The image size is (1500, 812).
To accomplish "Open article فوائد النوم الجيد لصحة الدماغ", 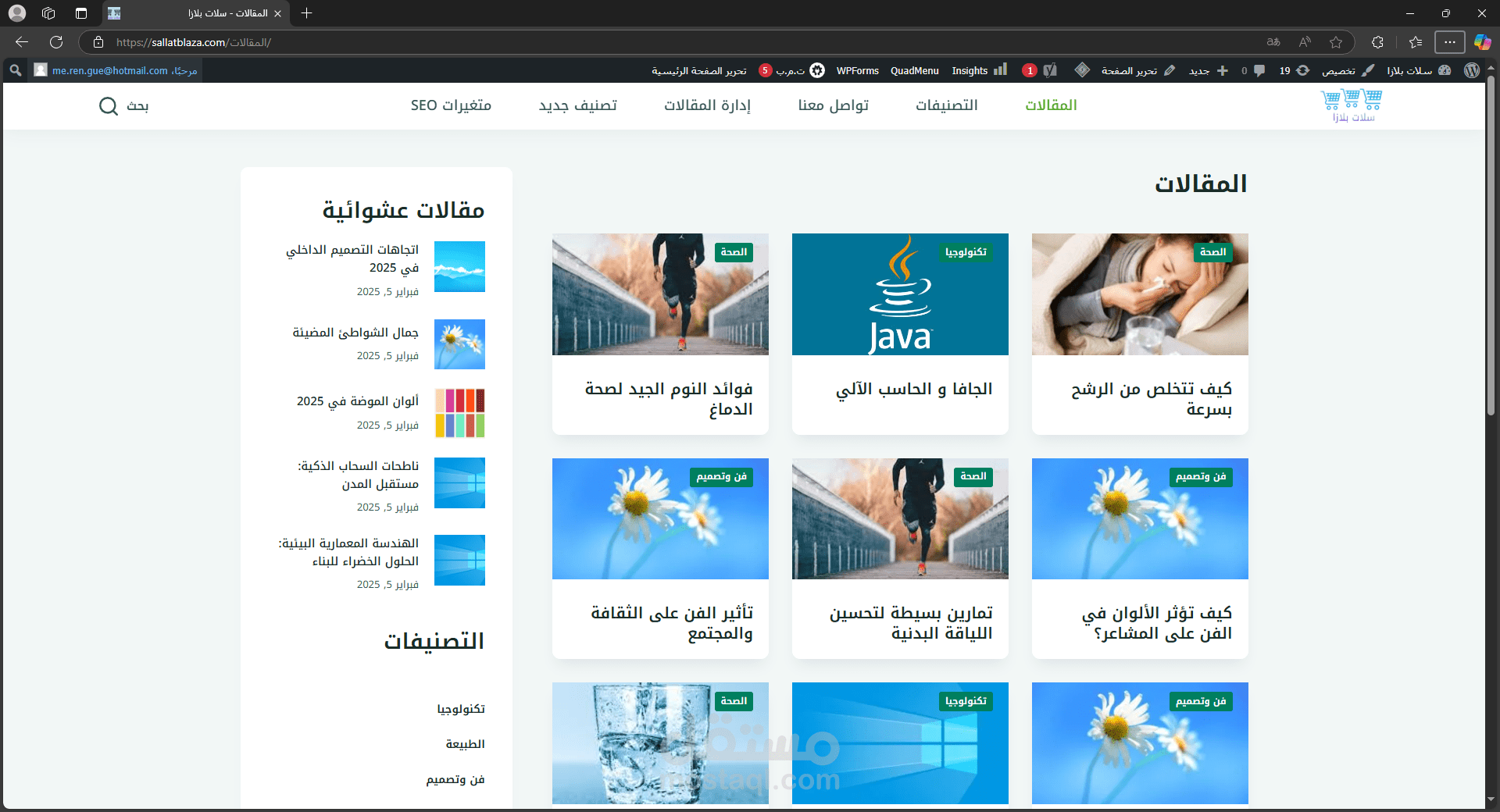I will pyautogui.click(x=669, y=398).
